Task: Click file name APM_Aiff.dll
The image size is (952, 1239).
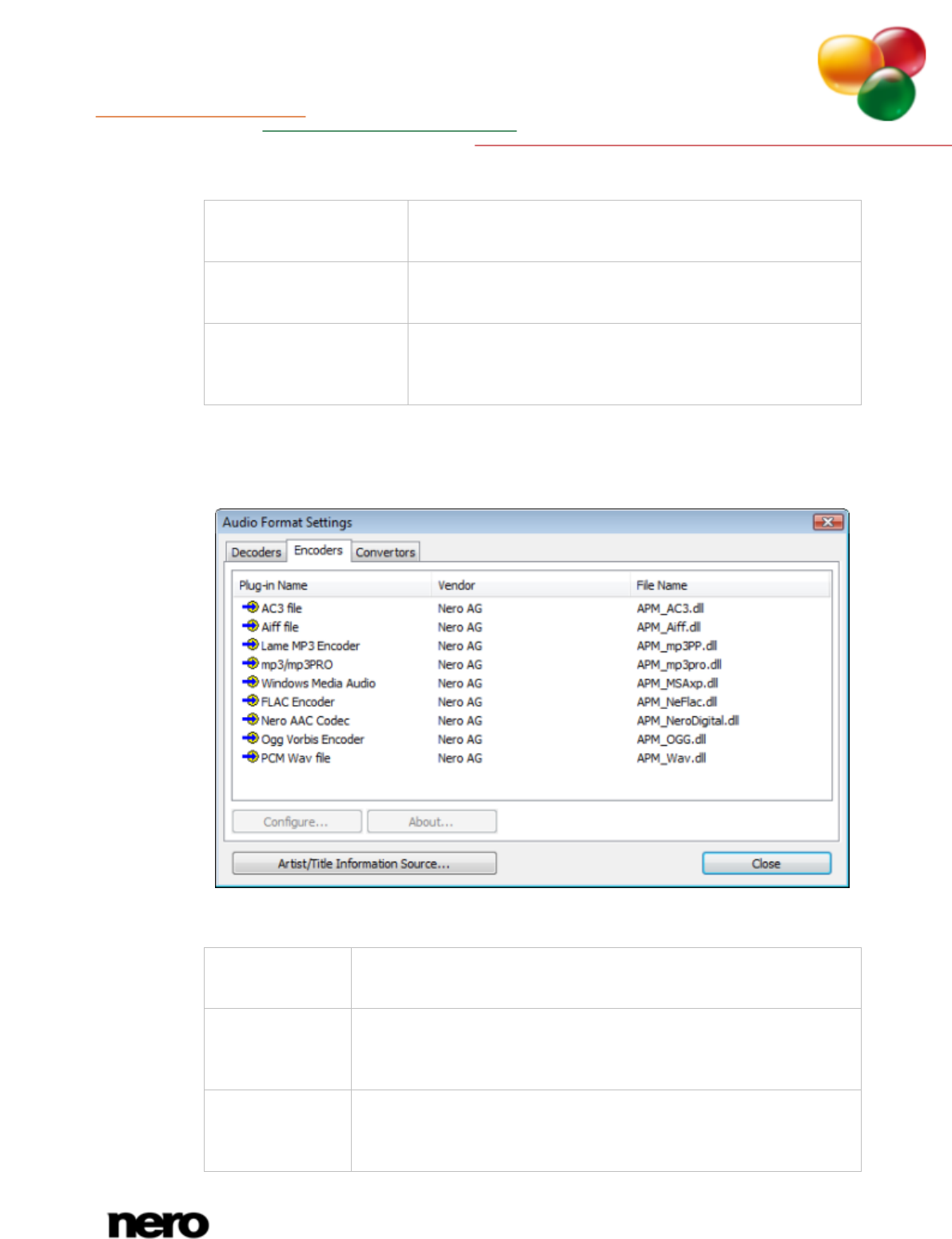Action: [668, 627]
